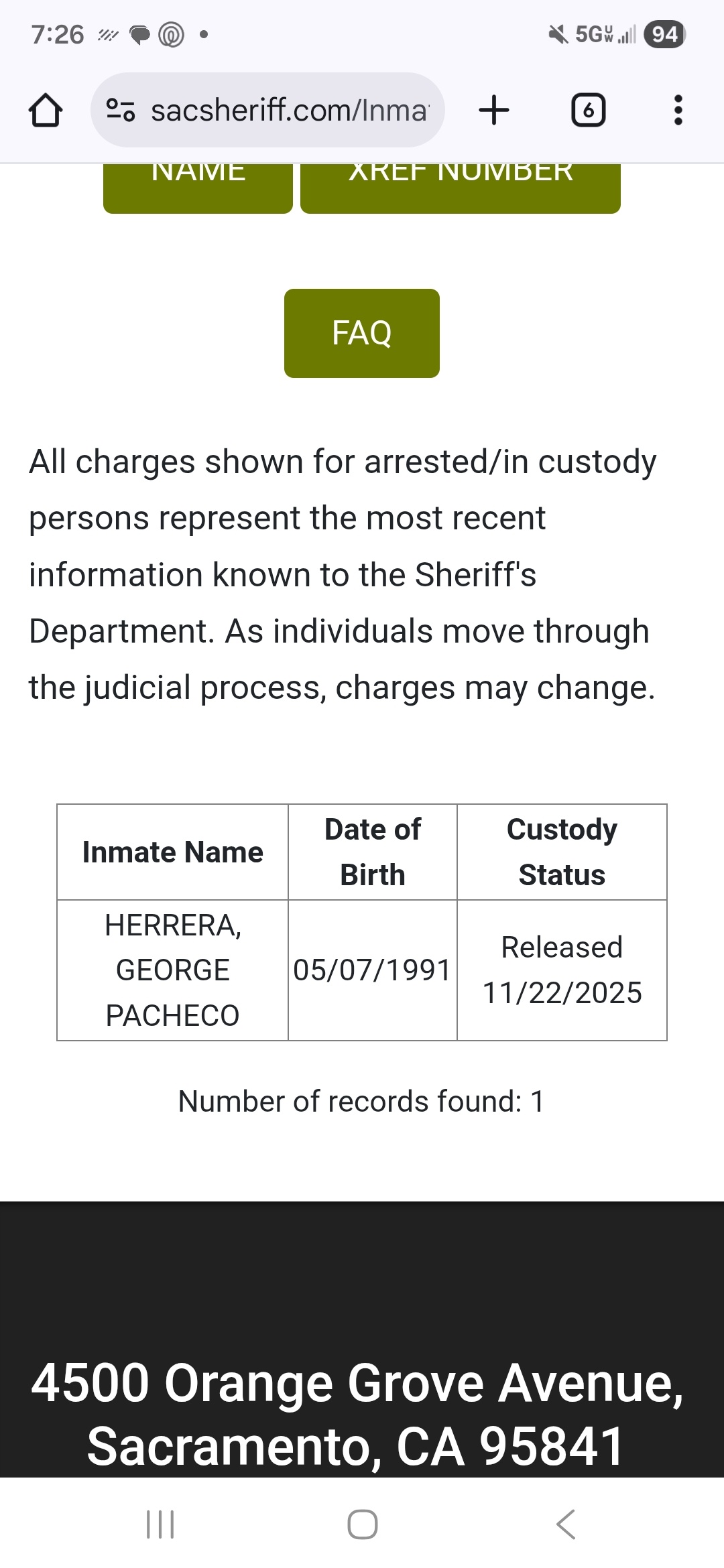Tap the battery indicator showing 94
The width and height of the screenshot is (724, 1568).
[x=664, y=35]
